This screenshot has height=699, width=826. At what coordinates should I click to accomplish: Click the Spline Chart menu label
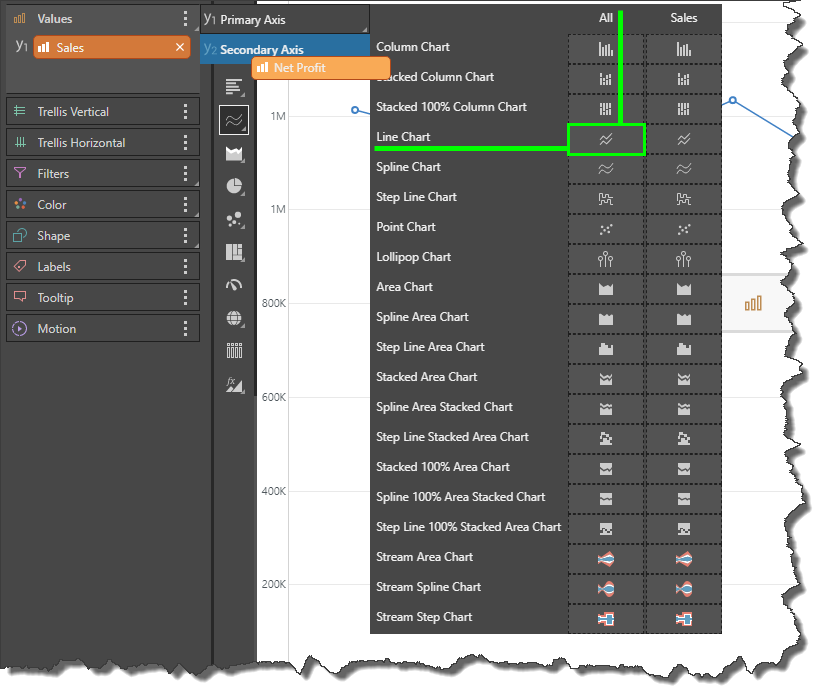click(x=408, y=167)
